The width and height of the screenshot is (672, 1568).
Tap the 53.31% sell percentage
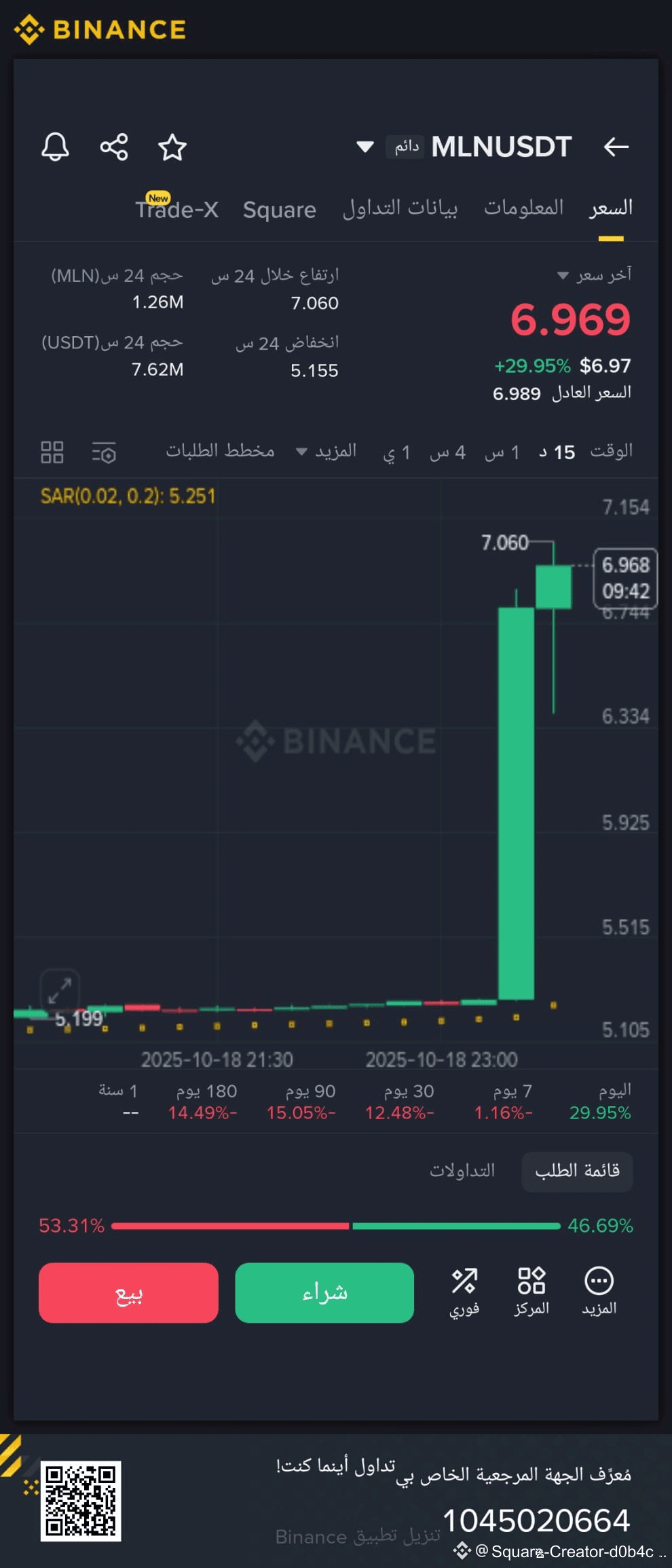click(71, 1226)
